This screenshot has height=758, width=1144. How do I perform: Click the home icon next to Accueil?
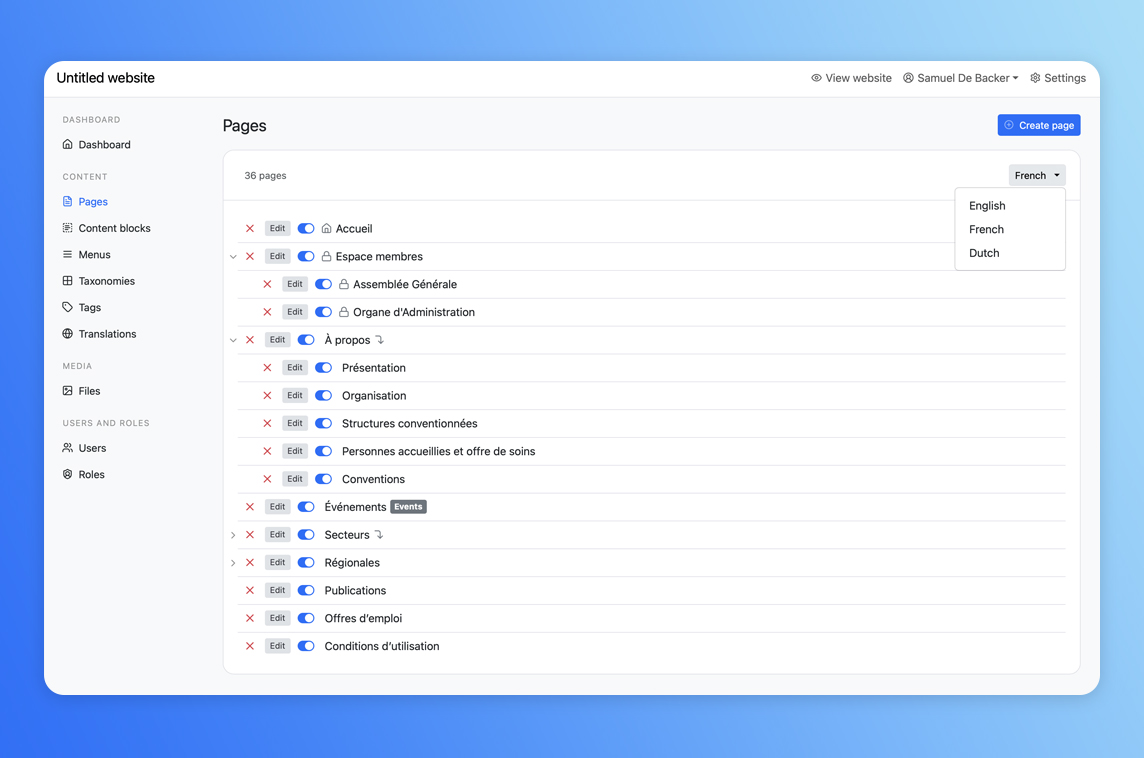[326, 229]
